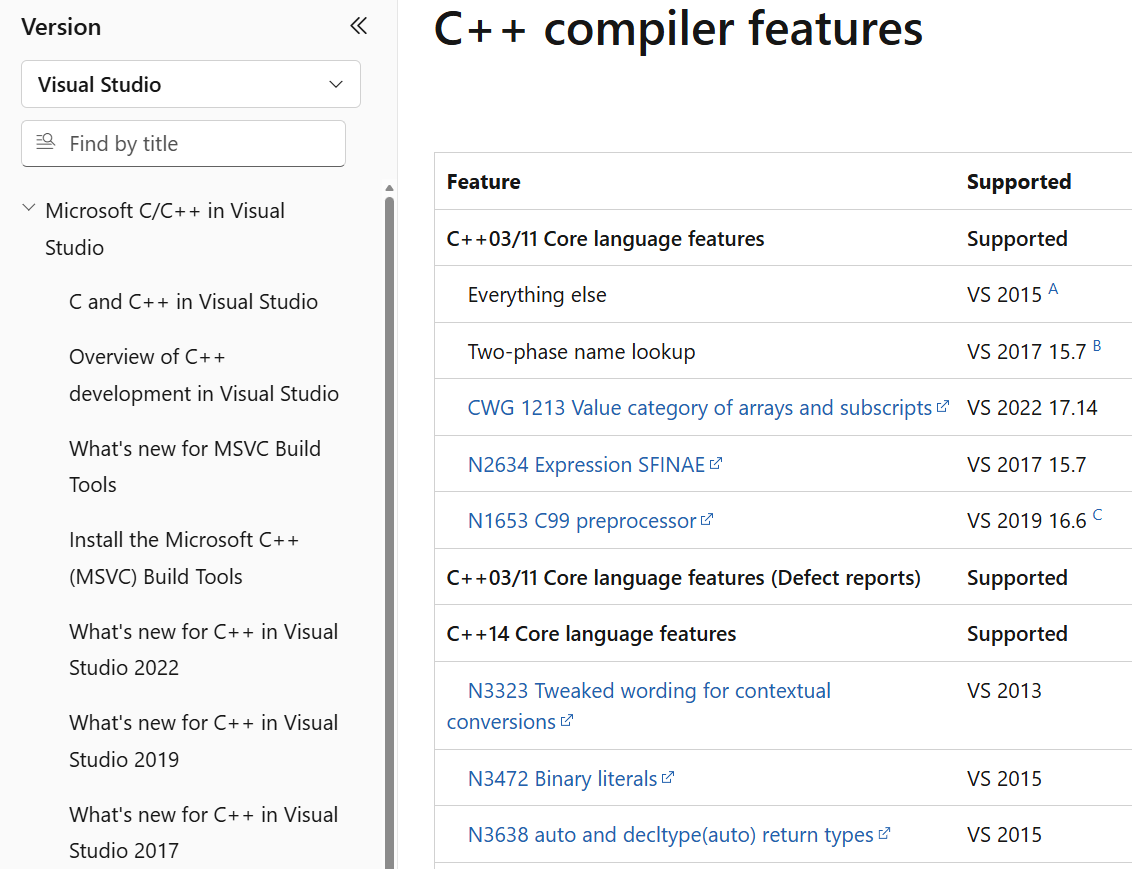Screen dimensions: 1132x869
Task: Open N3472 Binary literals link
Action: point(562,779)
